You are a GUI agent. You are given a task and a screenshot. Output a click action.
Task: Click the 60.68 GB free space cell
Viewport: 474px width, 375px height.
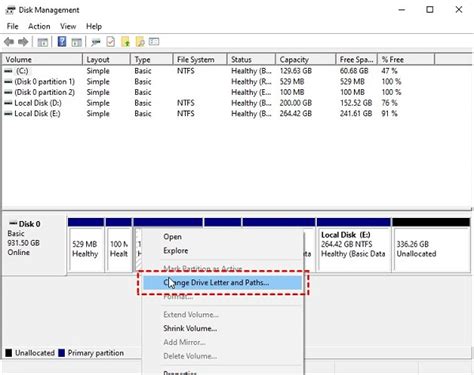[354, 71]
